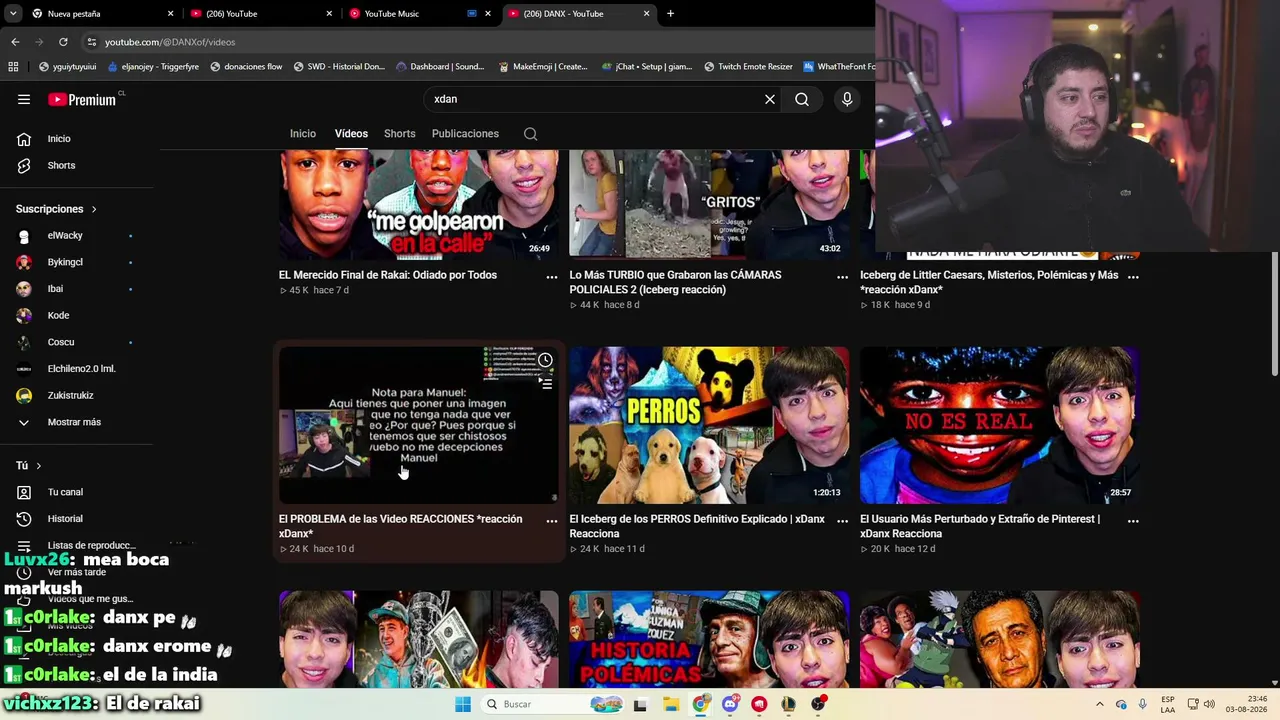Open File Explorer from the taskbar
Viewport: 1280px width, 720px height.
[671, 704]
